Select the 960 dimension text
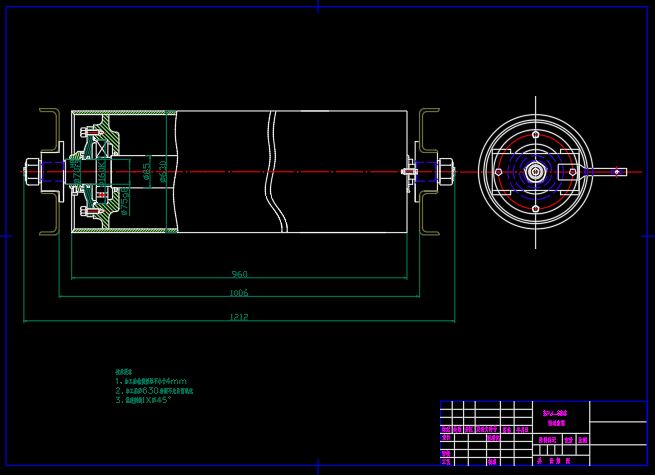Screen dimensions: 655x475 pos(239,273)
